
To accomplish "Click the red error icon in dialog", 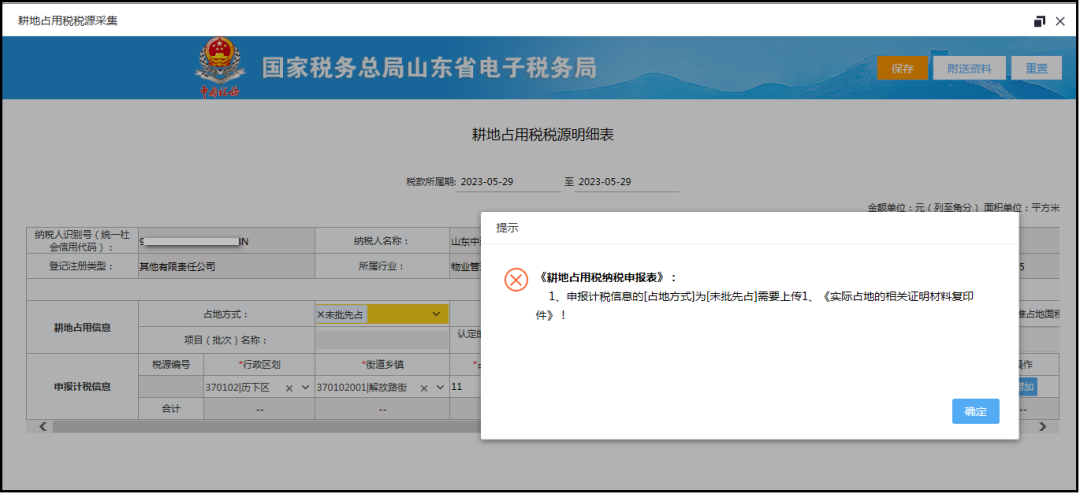I will click(516, 280).
